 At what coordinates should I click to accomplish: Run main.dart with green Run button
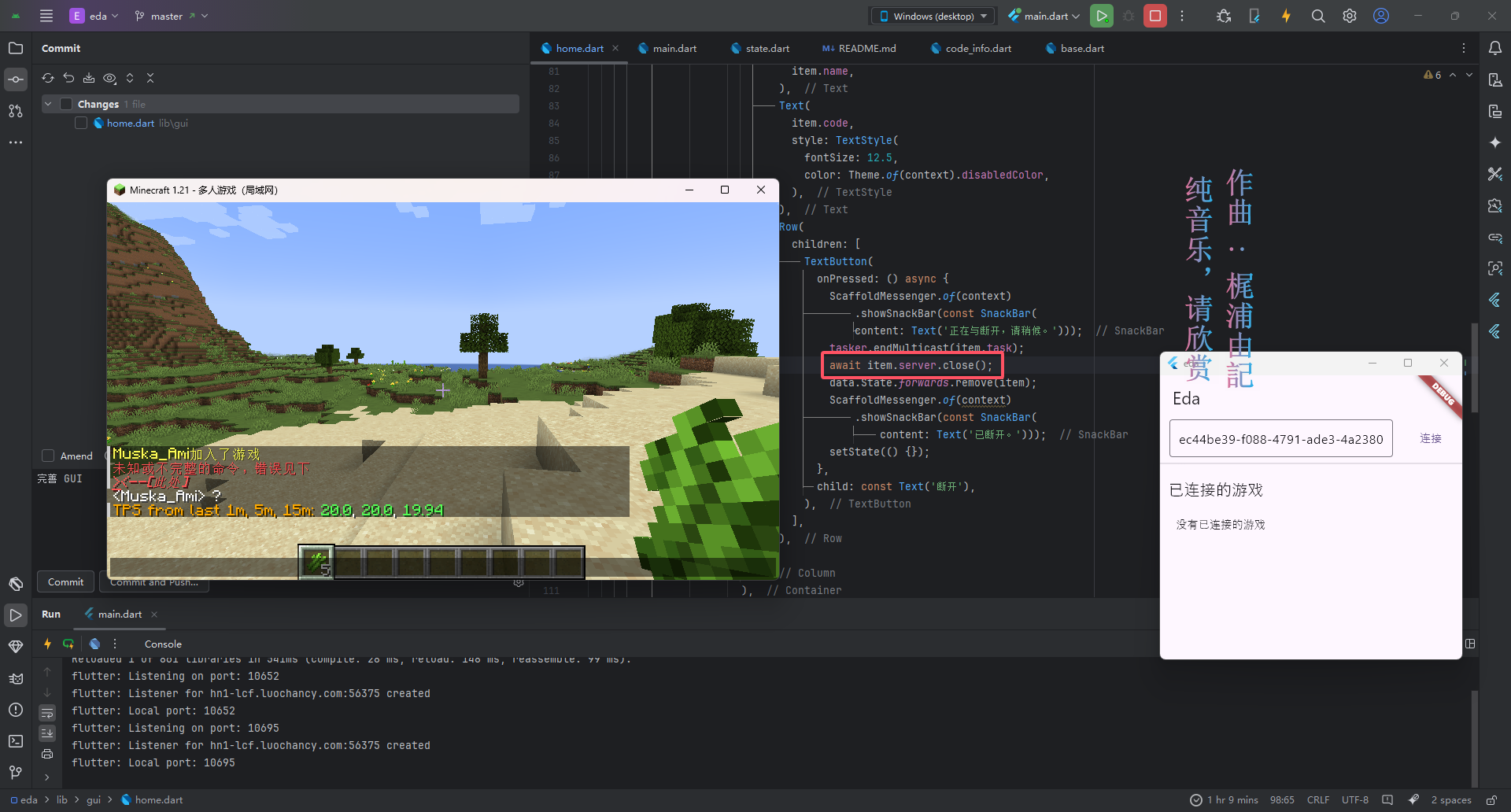pyautogui.click(x=1102, y=16)
